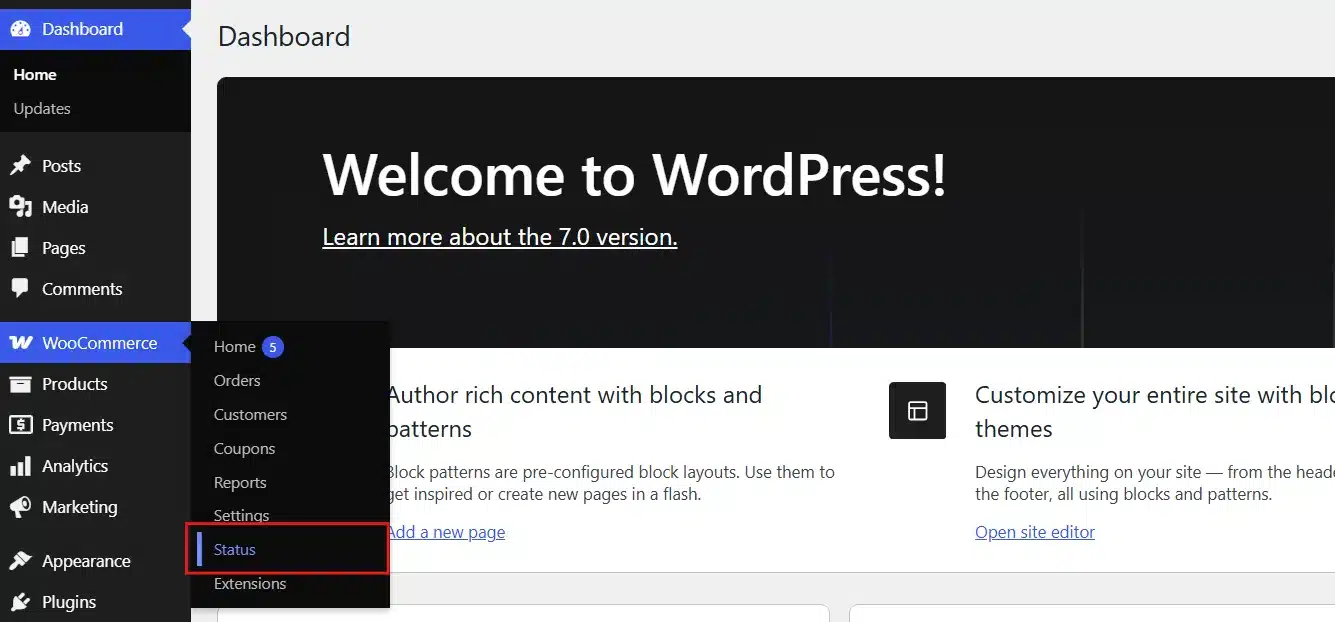Click the Posts pushpin icon
This screenshot has width=1335, height=622.
point(20,166)
